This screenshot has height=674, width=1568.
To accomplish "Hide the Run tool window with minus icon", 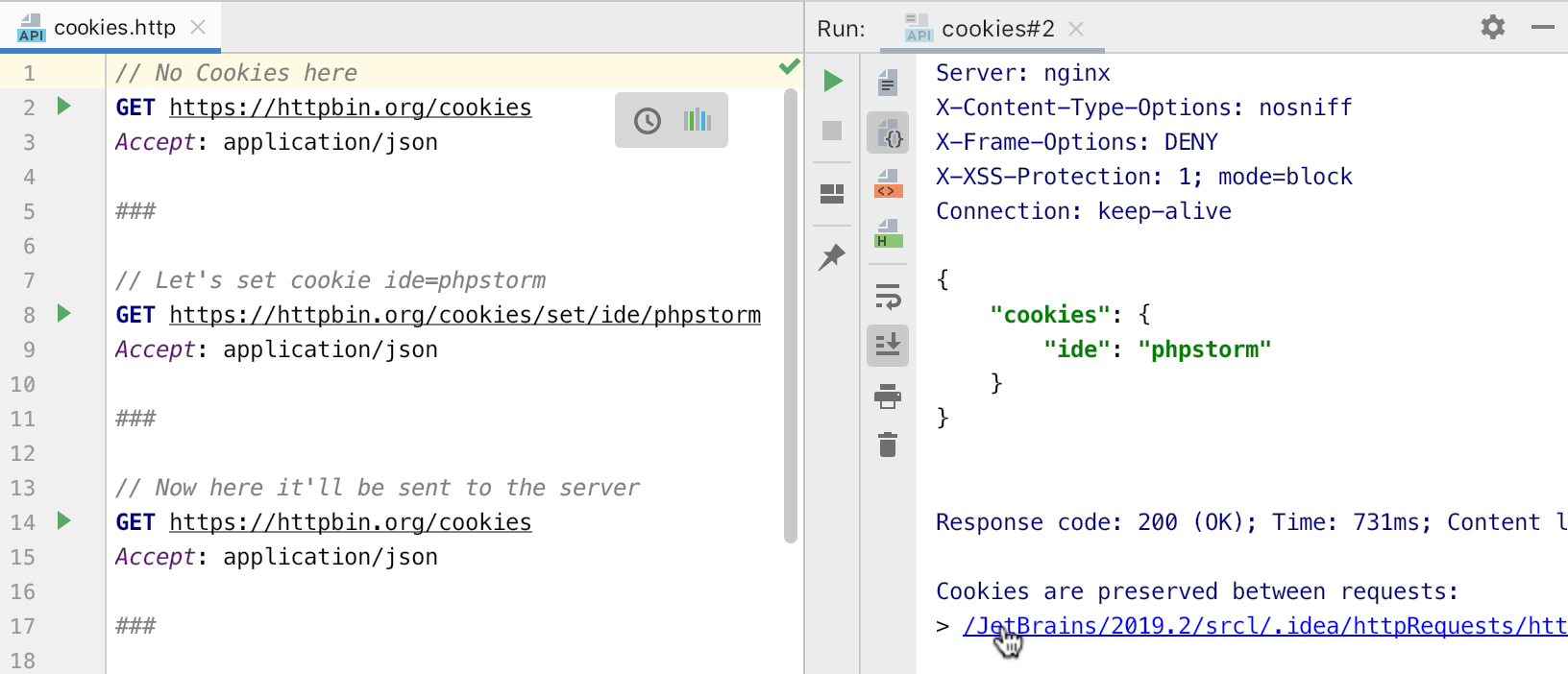I will coord(1543,27).
